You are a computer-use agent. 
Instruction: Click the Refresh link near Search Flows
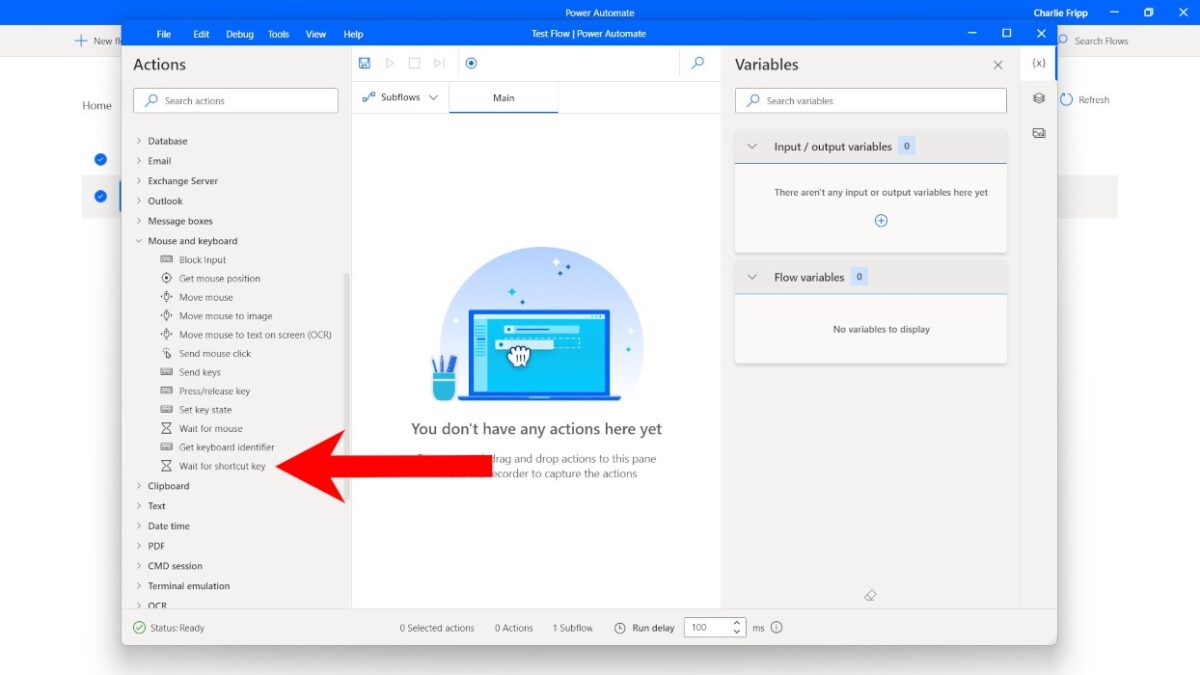pyautogui.click(x=1085, y=99)
